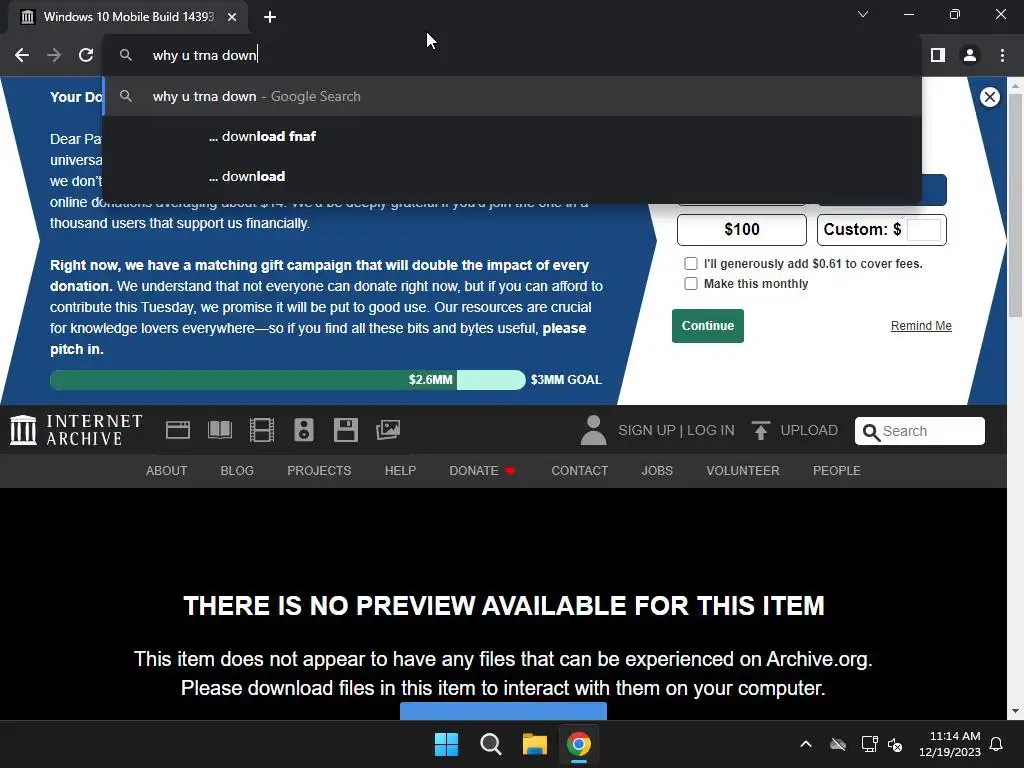Screen dimensions: 1024x768
Task: Click the upload arrow icon
Action: pos(760,430)
